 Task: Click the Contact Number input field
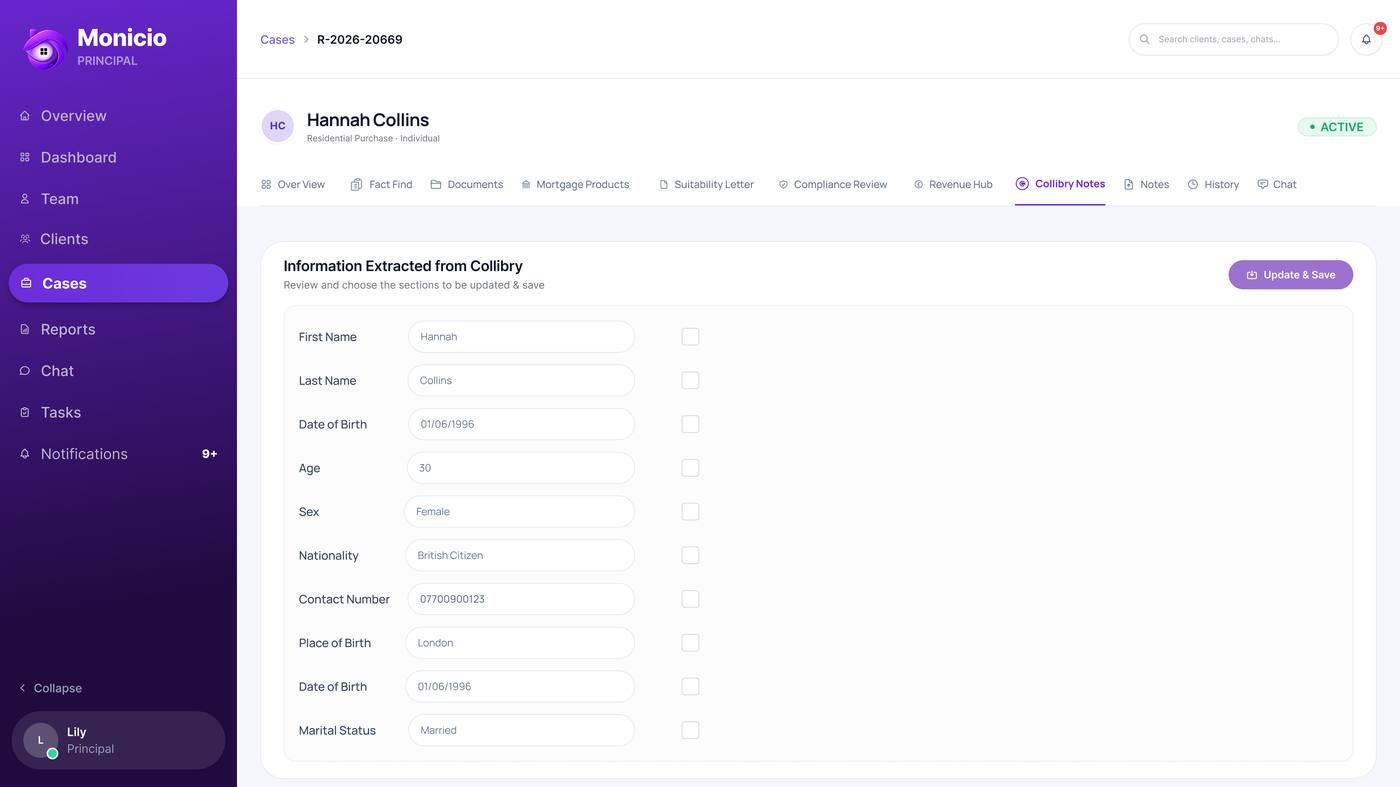(x=520, y=599)
